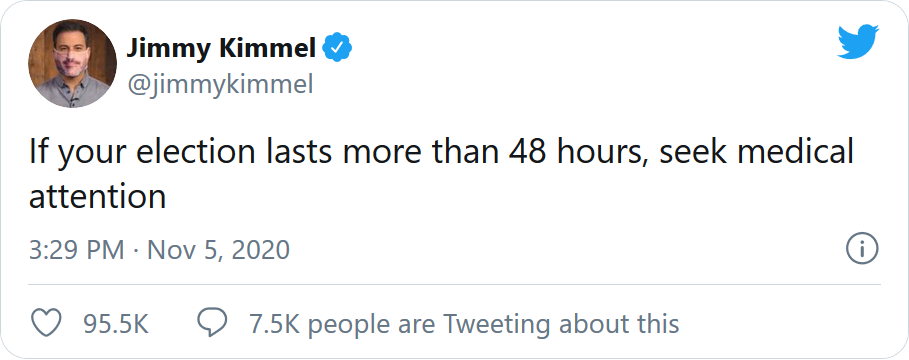This screenshot has width=909, height=360.
Task: Click the '3:29 PM' time stamp
Action: 77,250
